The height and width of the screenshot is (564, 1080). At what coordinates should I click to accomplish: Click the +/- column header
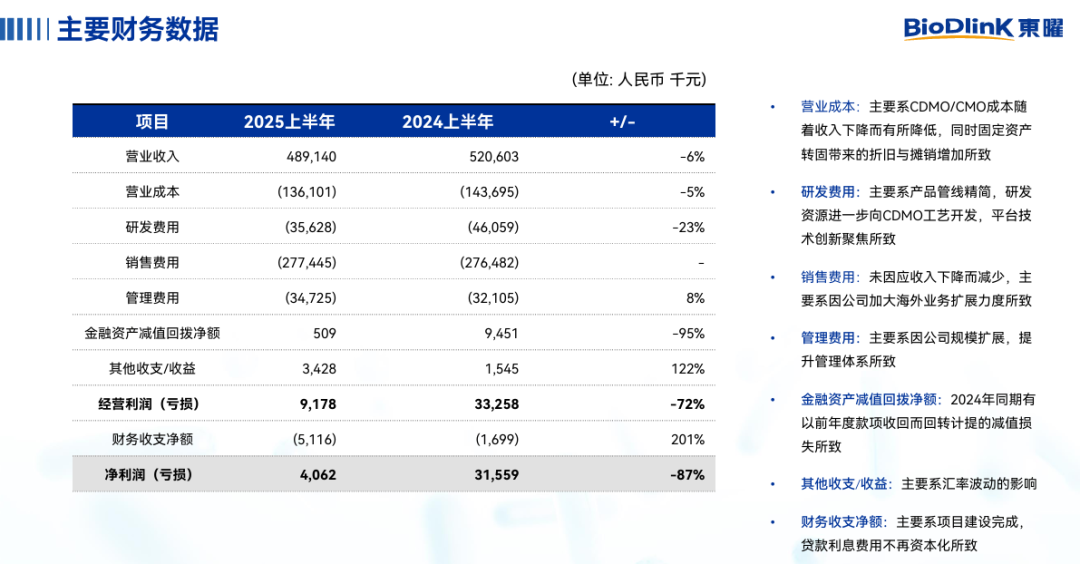[x=622, y=121]
